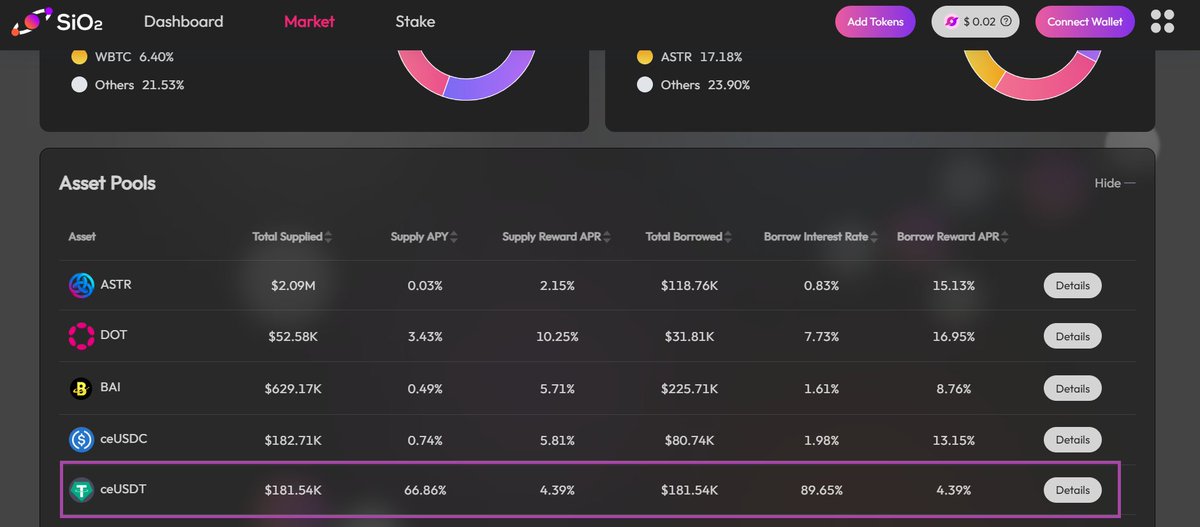Image resolution: width=1200 pixels, height=527 pixels.
Task: Sort by Total Borrowed column arrows
Action: click(728, 237)
